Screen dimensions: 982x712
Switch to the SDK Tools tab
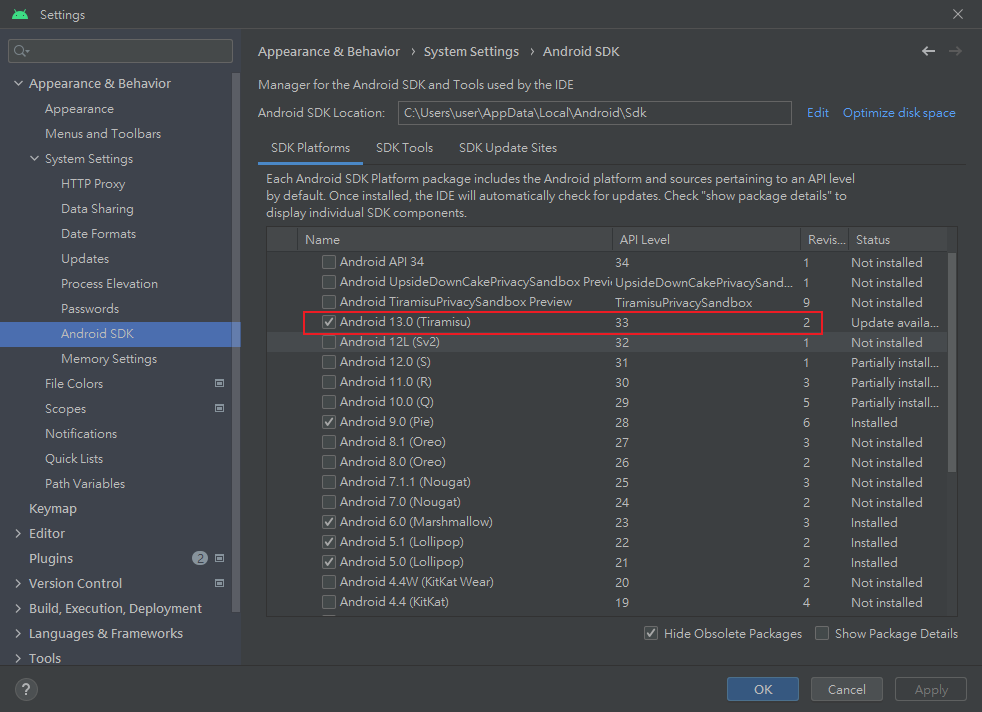coord(404,147)
